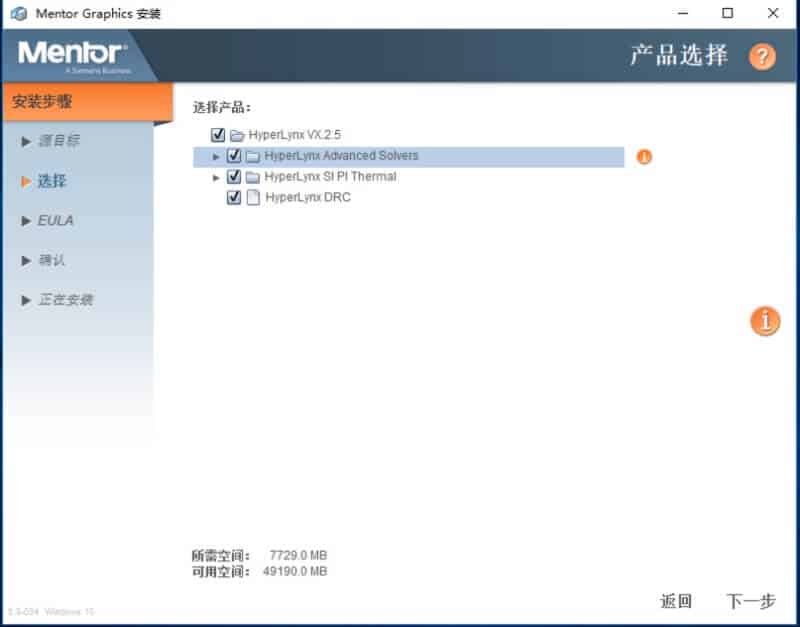Uncheck the HyperLynx VX.2.5 checkbox
800x627 pixels.
pyautogui.click(x=218, y=135)
